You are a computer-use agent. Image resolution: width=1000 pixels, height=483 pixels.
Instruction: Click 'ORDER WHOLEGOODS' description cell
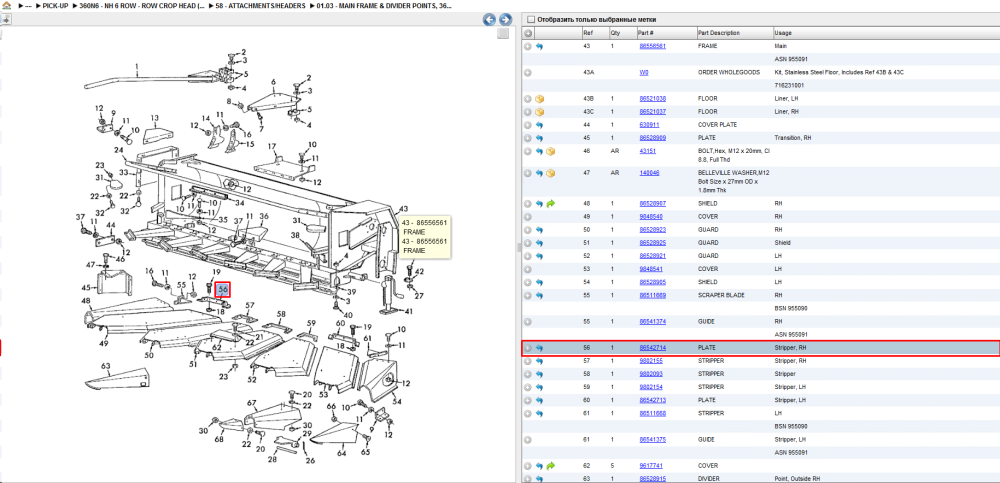[728, 73]
